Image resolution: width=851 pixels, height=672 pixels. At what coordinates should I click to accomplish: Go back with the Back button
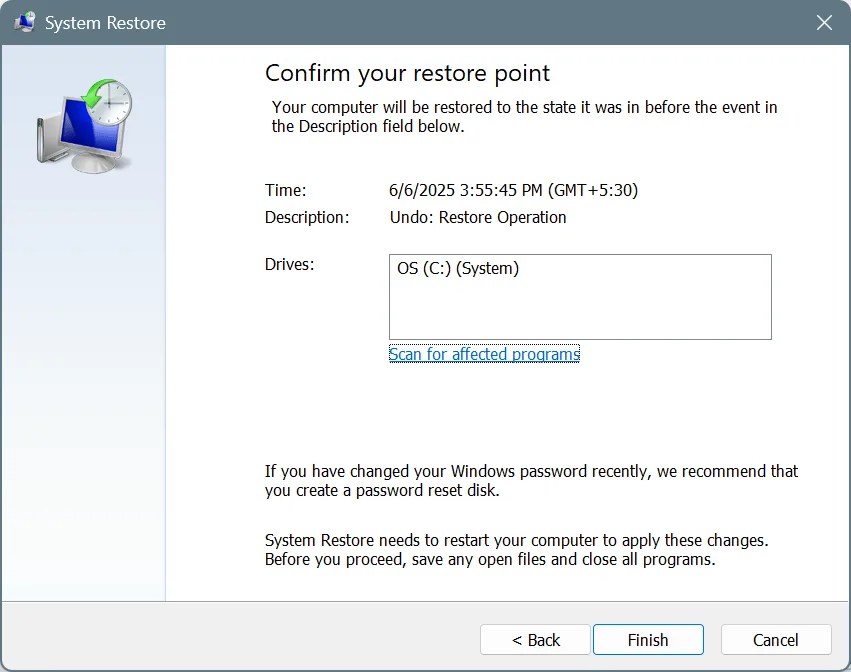[x=535, y=639]
